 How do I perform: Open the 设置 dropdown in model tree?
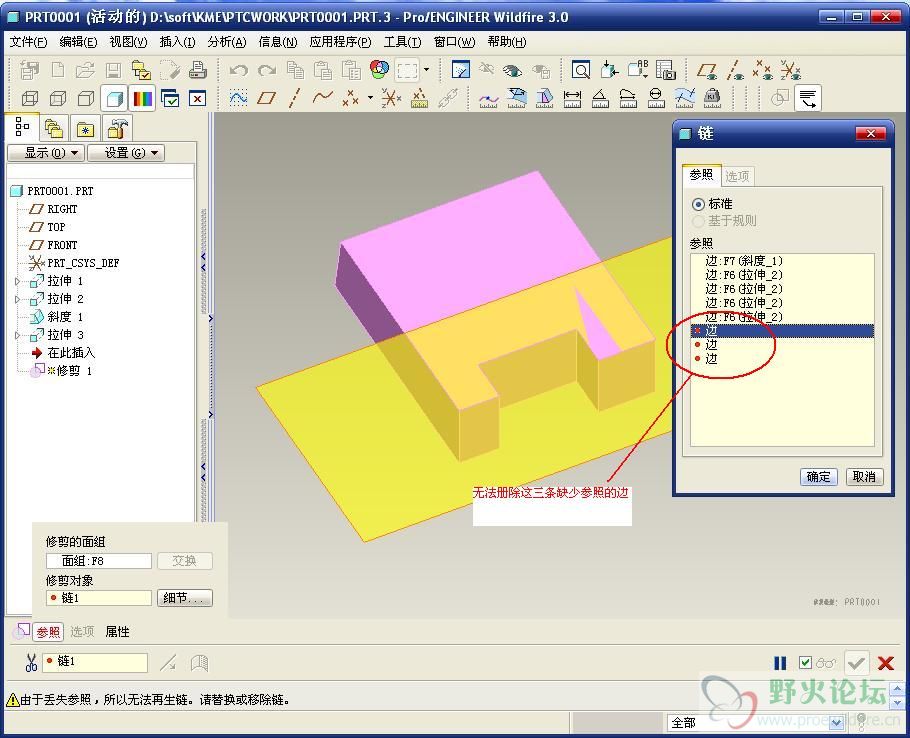coord(126,153)
